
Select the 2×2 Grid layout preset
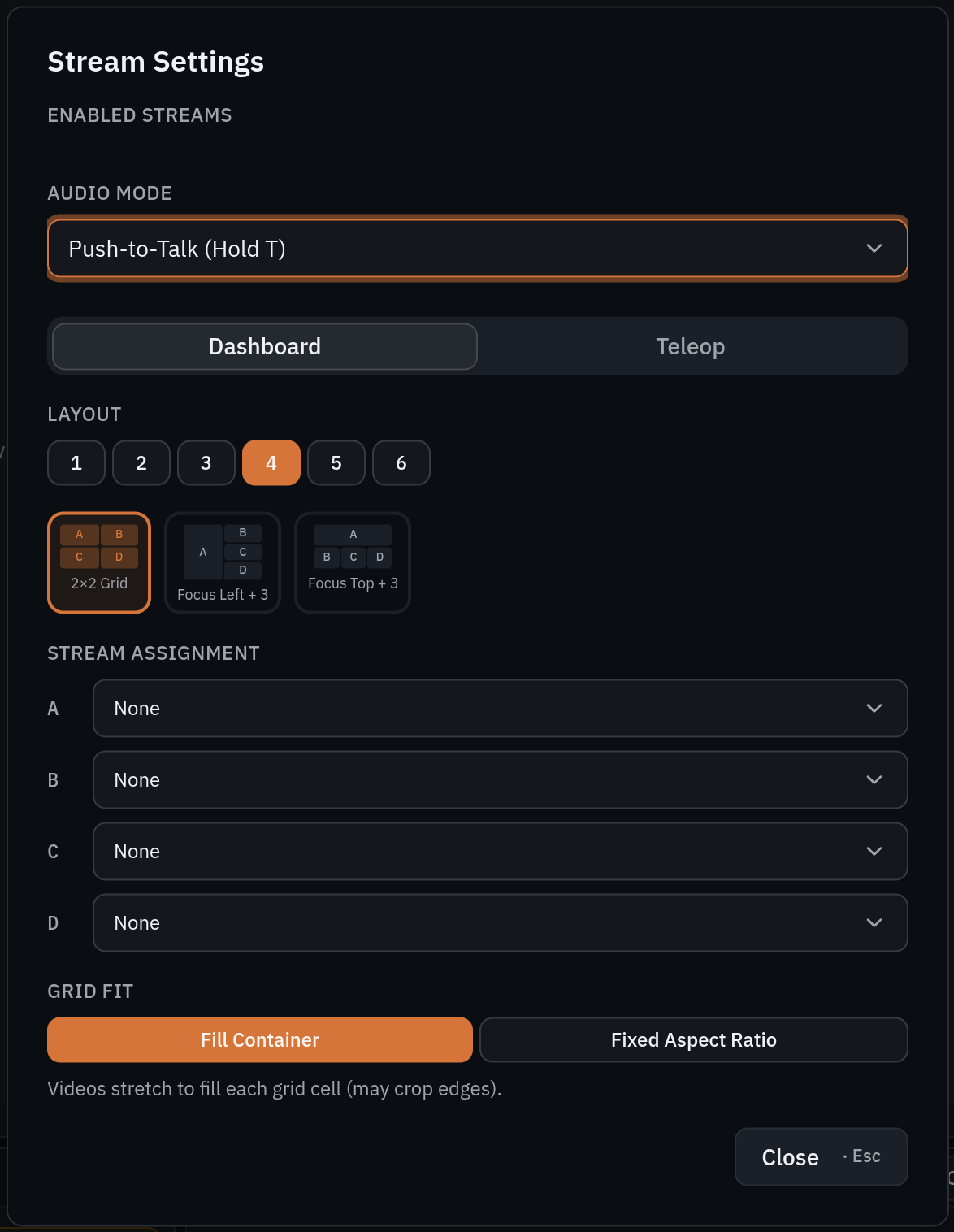pos(99,562)
